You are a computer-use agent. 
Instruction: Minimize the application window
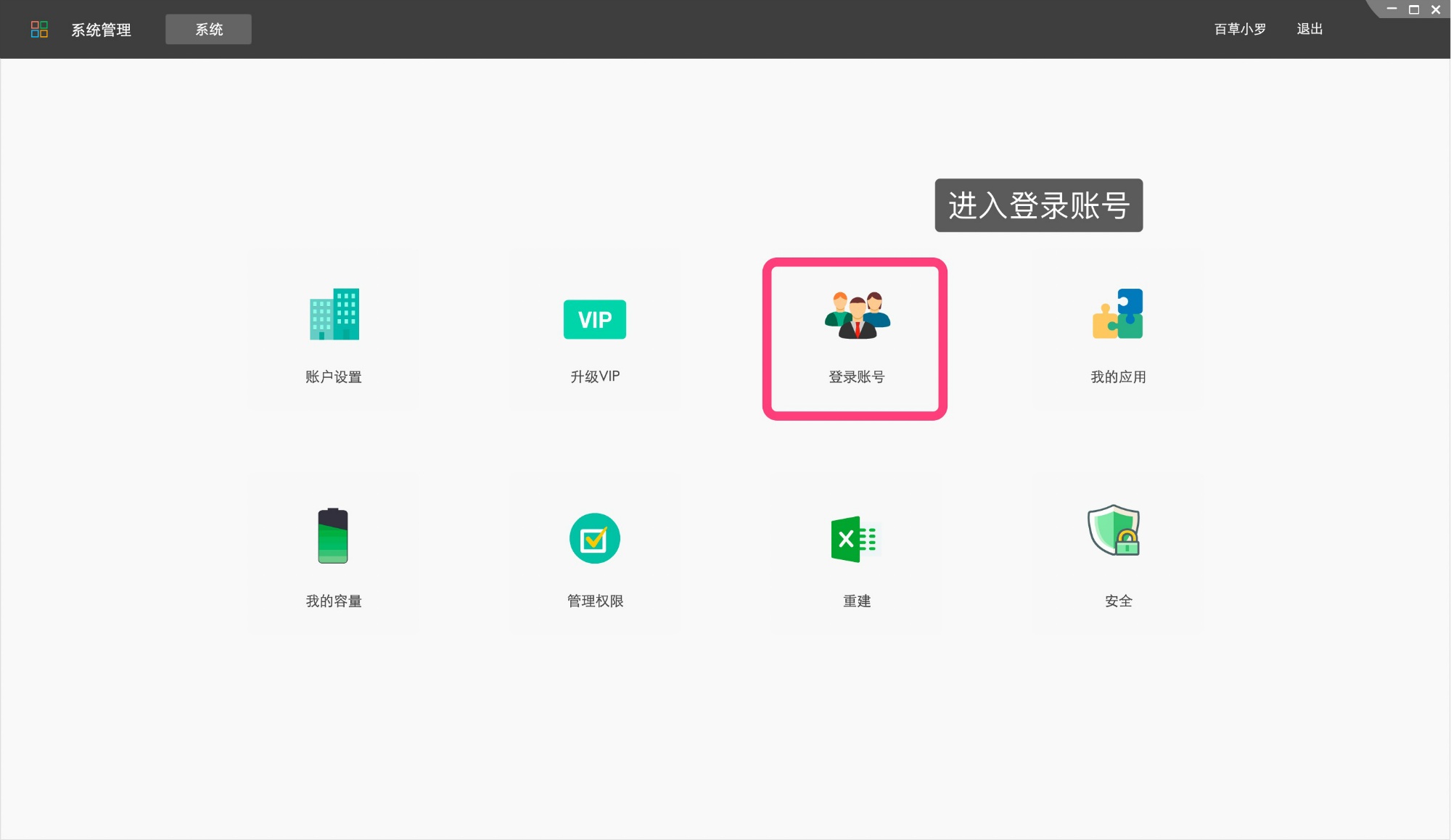click(1392, 9)
